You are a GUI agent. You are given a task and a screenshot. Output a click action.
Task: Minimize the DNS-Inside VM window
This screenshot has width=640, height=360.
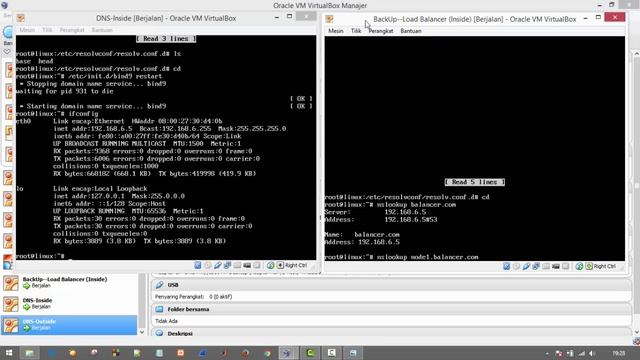tap(277, 17)
